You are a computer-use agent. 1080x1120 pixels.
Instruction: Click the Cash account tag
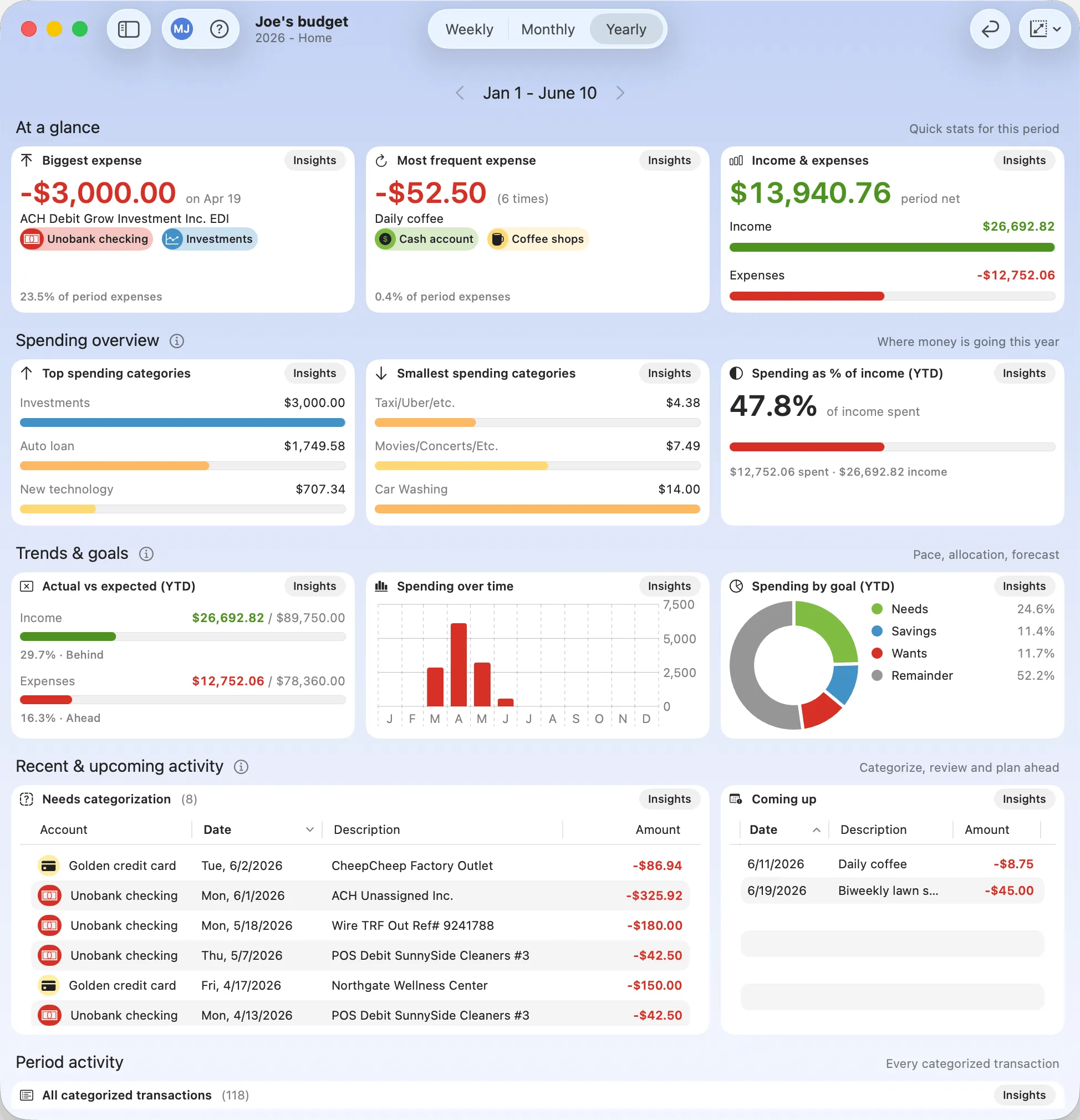(x=426, y=240)
